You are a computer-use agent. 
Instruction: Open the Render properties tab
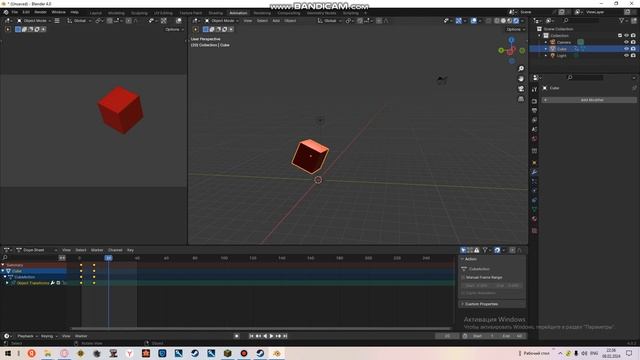coord(534,101)
